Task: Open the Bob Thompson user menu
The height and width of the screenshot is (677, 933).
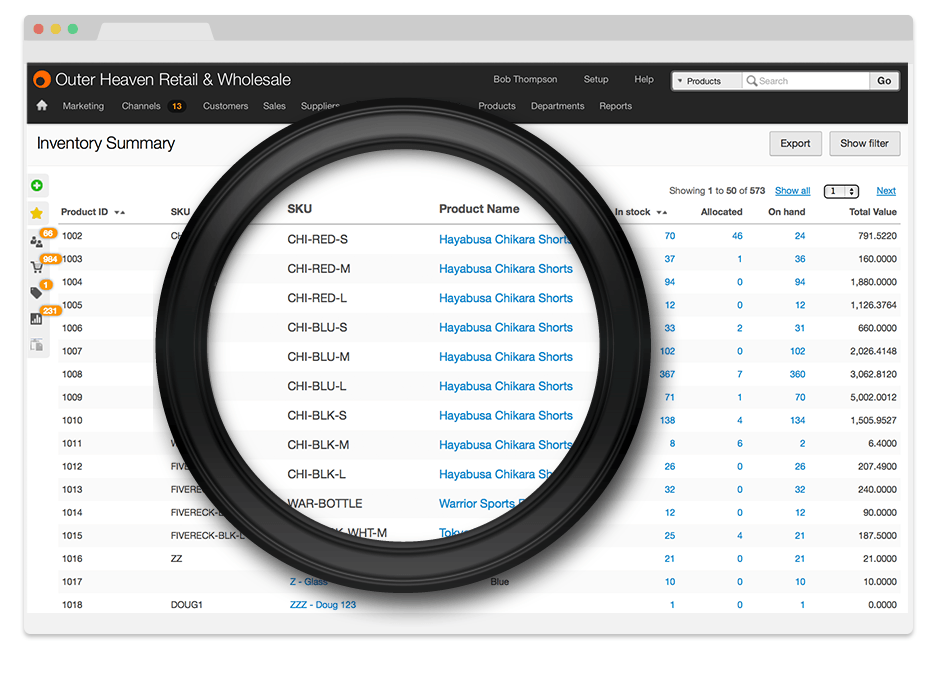Action: tap(525, 79)
